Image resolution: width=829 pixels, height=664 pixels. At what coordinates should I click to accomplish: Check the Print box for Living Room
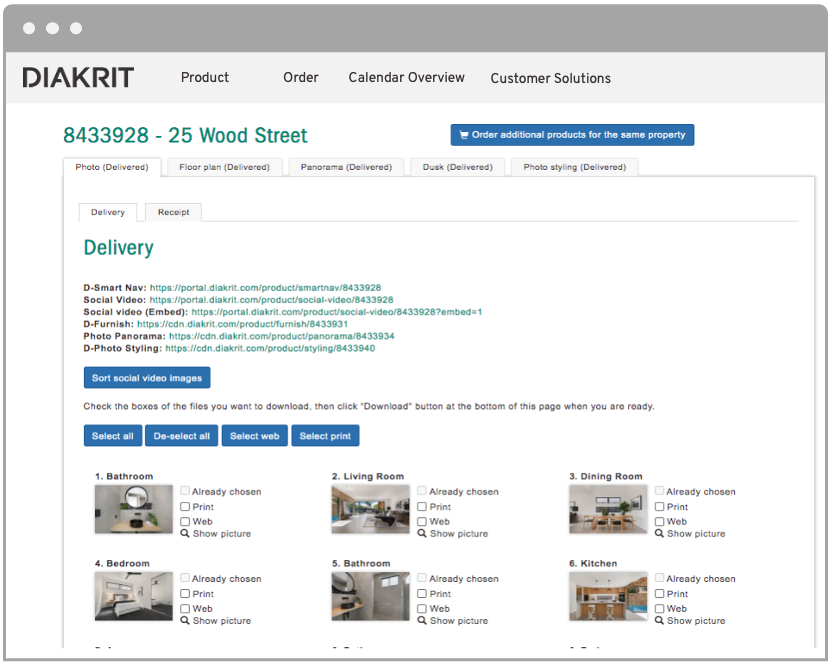(422, 507)
